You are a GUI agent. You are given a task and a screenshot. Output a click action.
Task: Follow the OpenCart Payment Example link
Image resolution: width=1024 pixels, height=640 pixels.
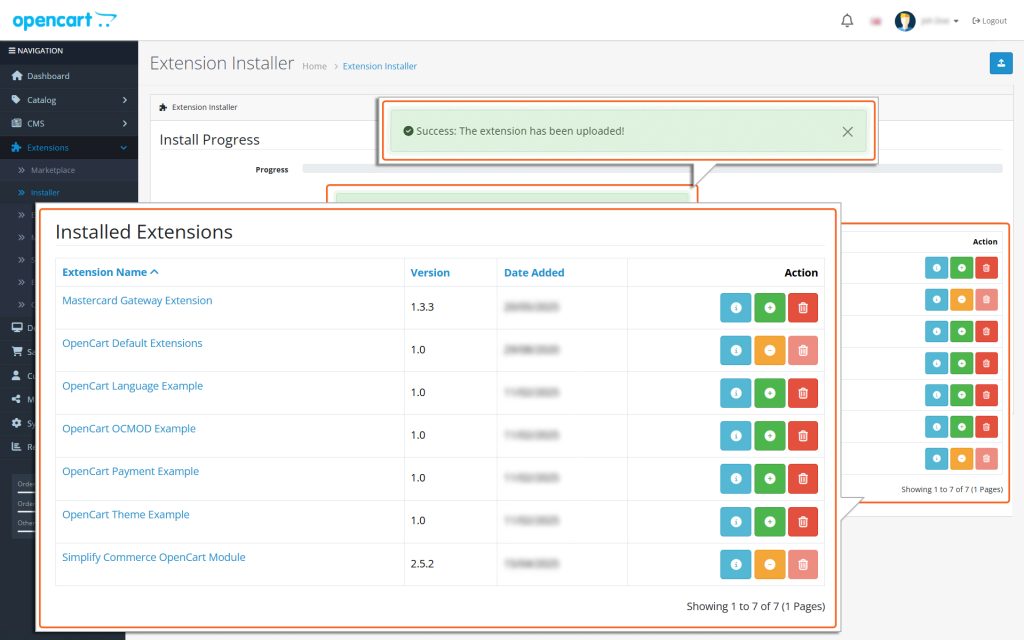[129, 471]
